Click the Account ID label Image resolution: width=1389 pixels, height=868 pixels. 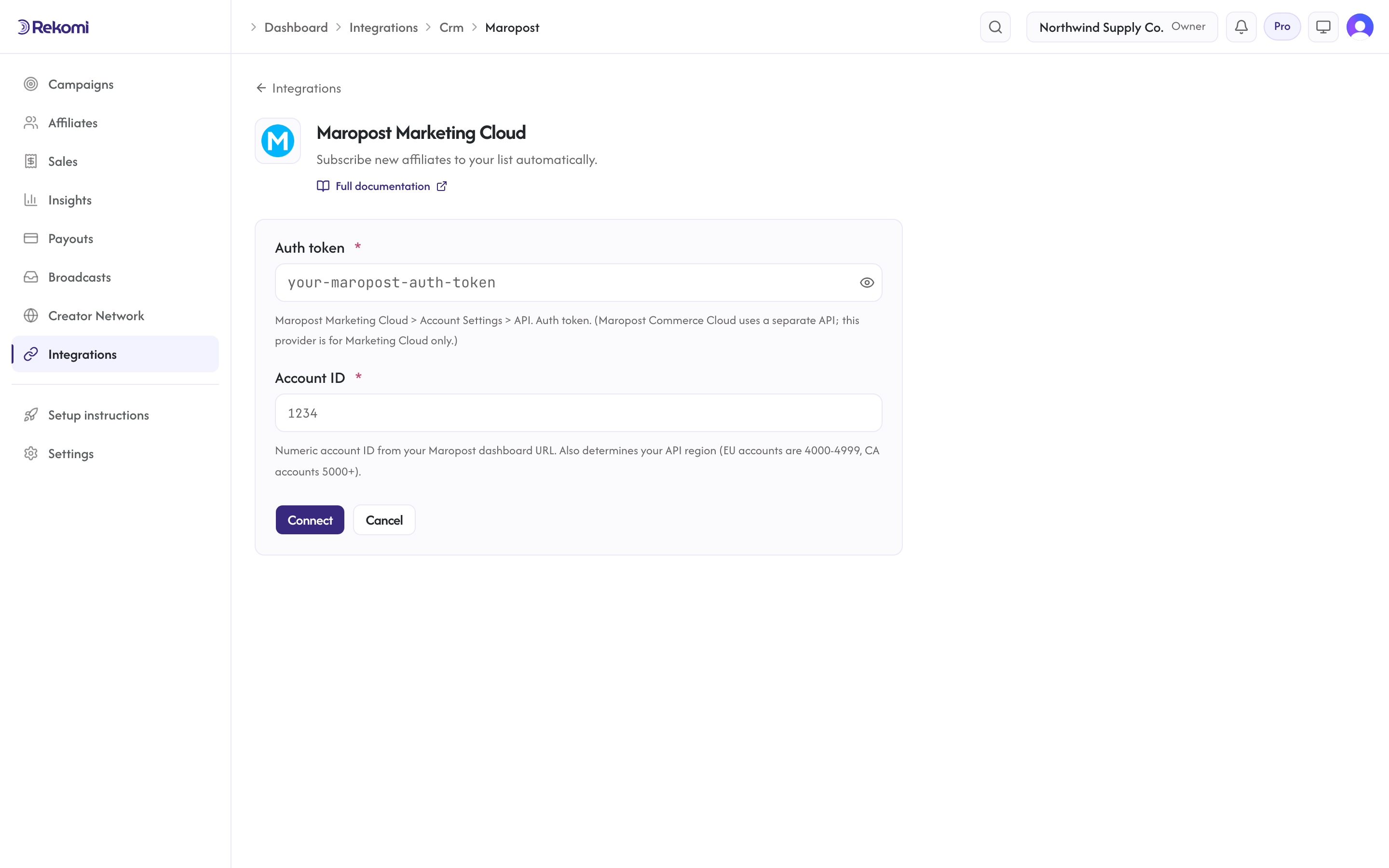[310, 378]
